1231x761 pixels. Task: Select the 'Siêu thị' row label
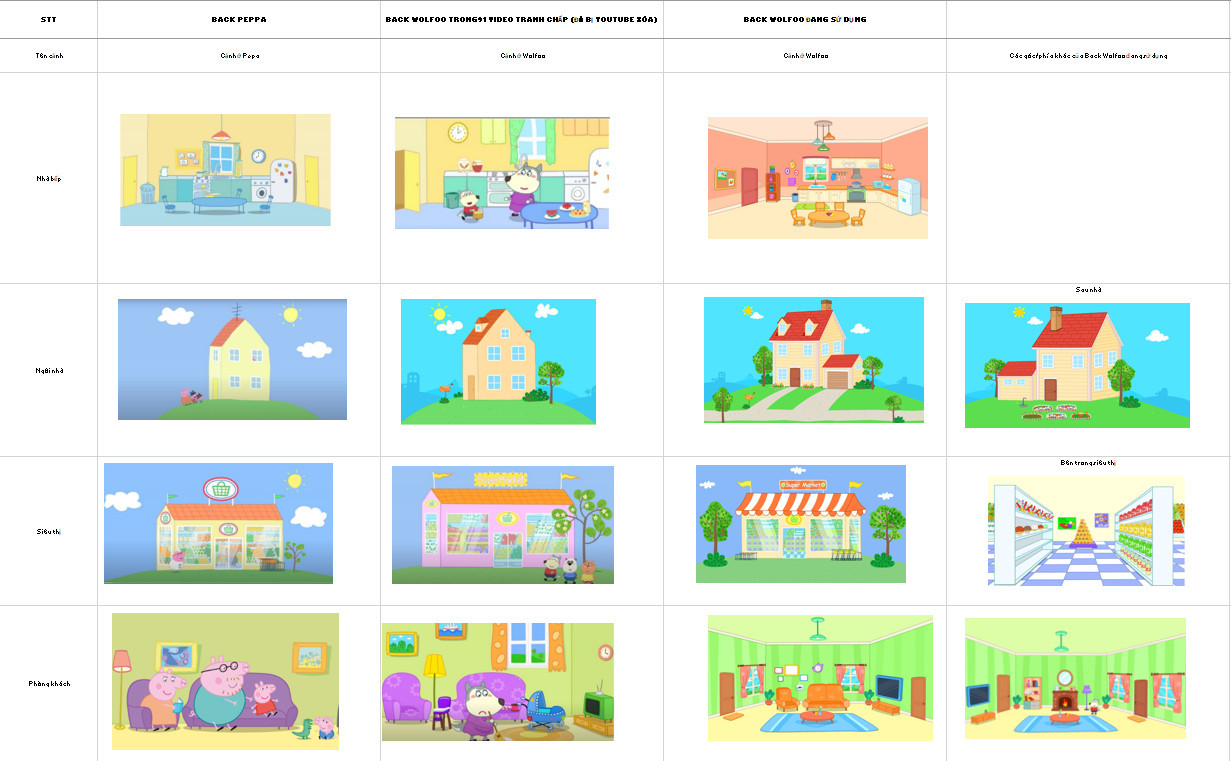click(x=48, y=531)
